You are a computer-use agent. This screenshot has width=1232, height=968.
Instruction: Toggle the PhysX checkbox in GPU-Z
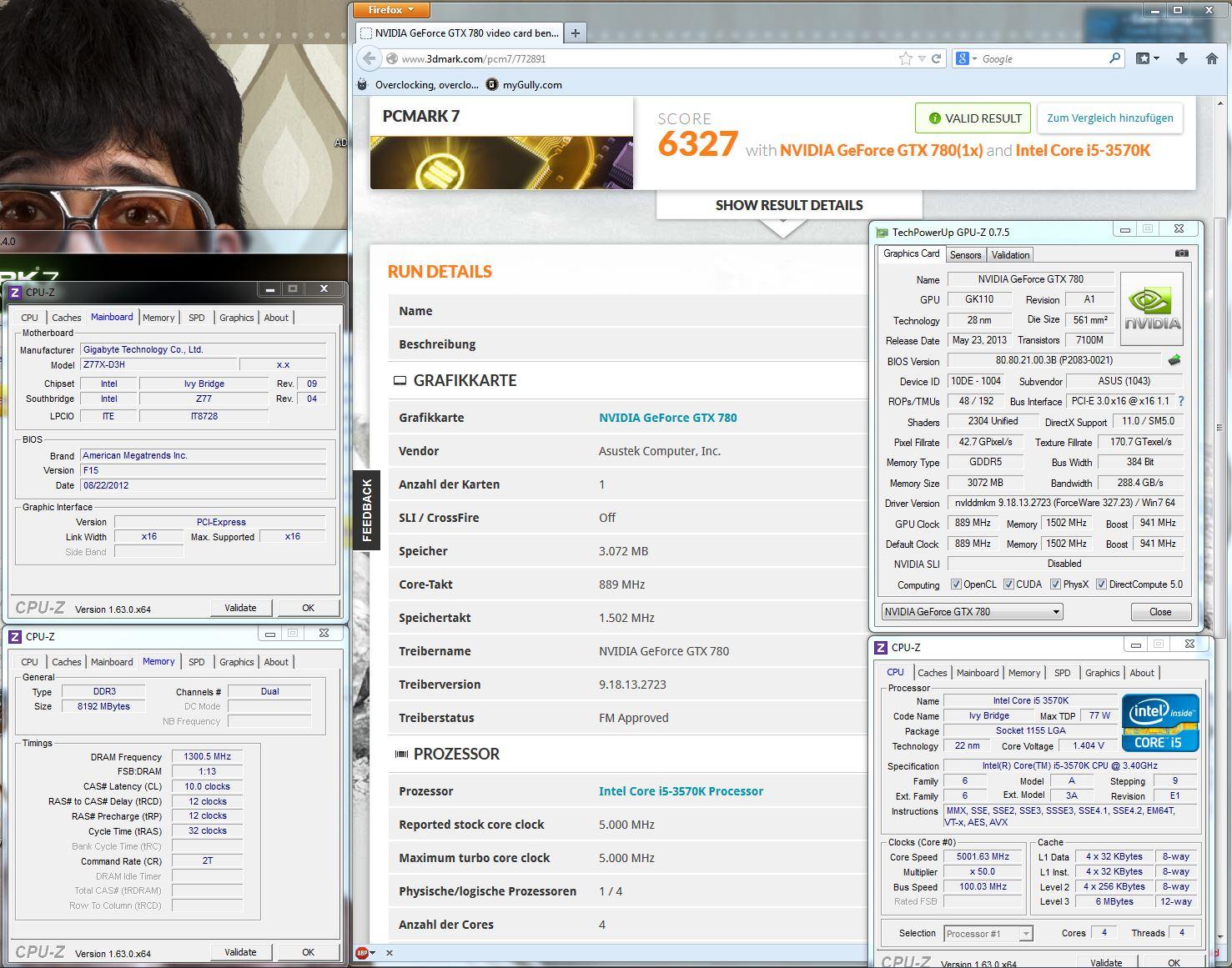click(1055, 584)
